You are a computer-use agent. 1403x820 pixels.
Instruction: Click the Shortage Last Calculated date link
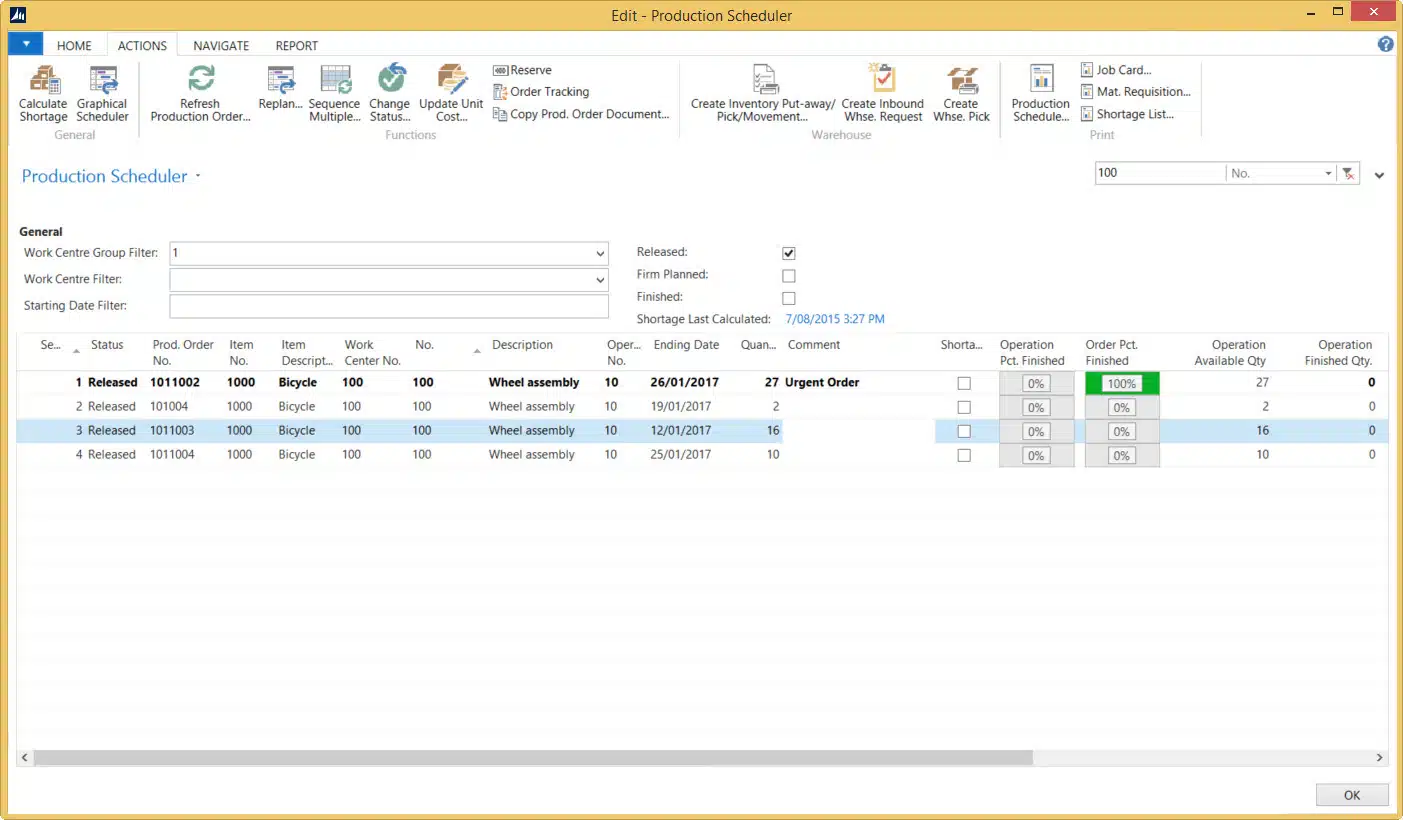tap(835, 319)
